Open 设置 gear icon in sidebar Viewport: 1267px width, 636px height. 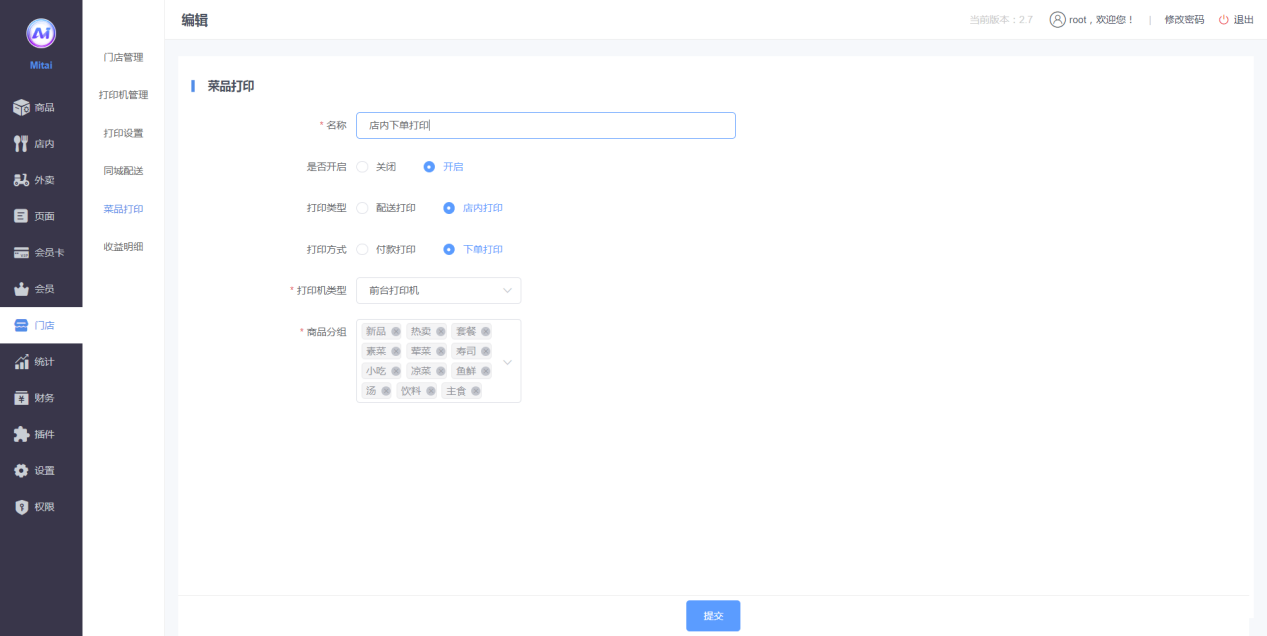coord(21,471)
